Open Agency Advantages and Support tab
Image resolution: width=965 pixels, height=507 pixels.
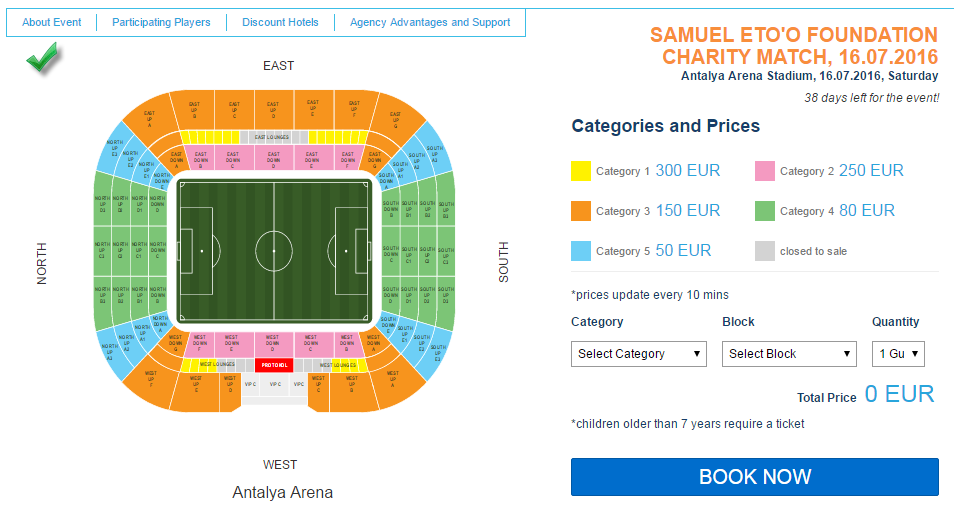click(x=430, y=22)
